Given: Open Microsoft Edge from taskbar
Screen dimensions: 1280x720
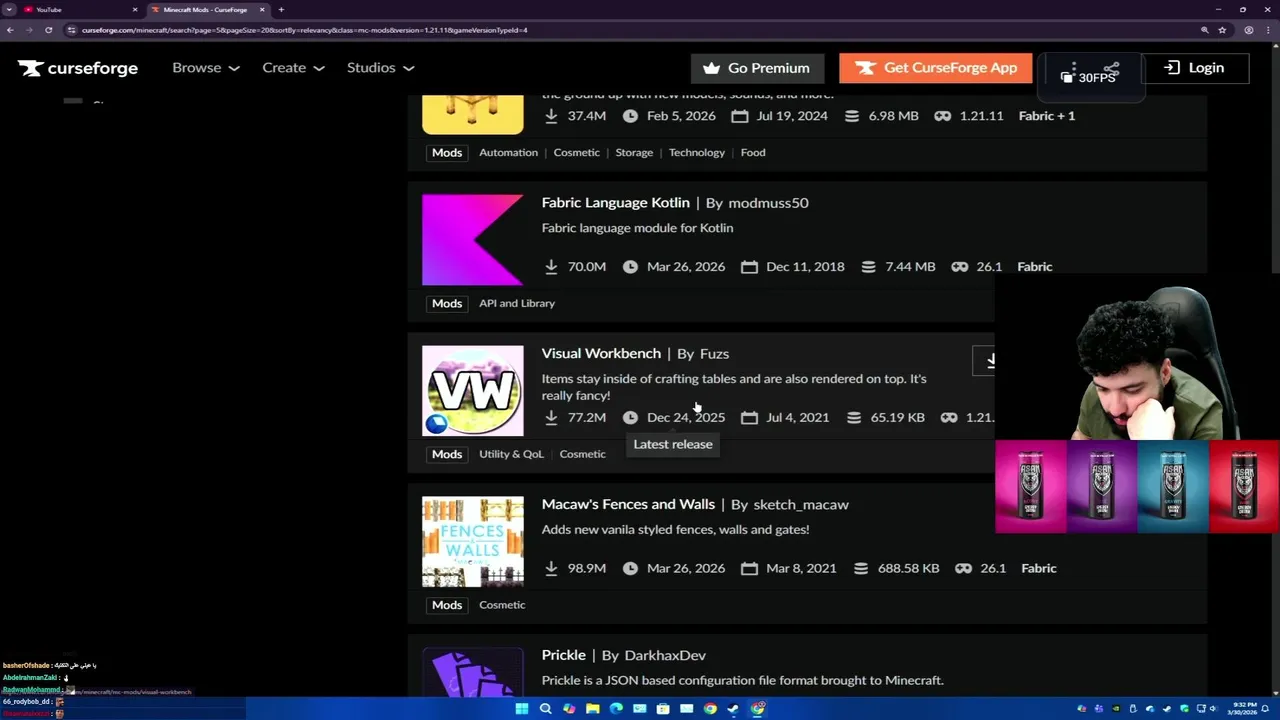Looking at the screenshot, I should (x=616, y=709).
